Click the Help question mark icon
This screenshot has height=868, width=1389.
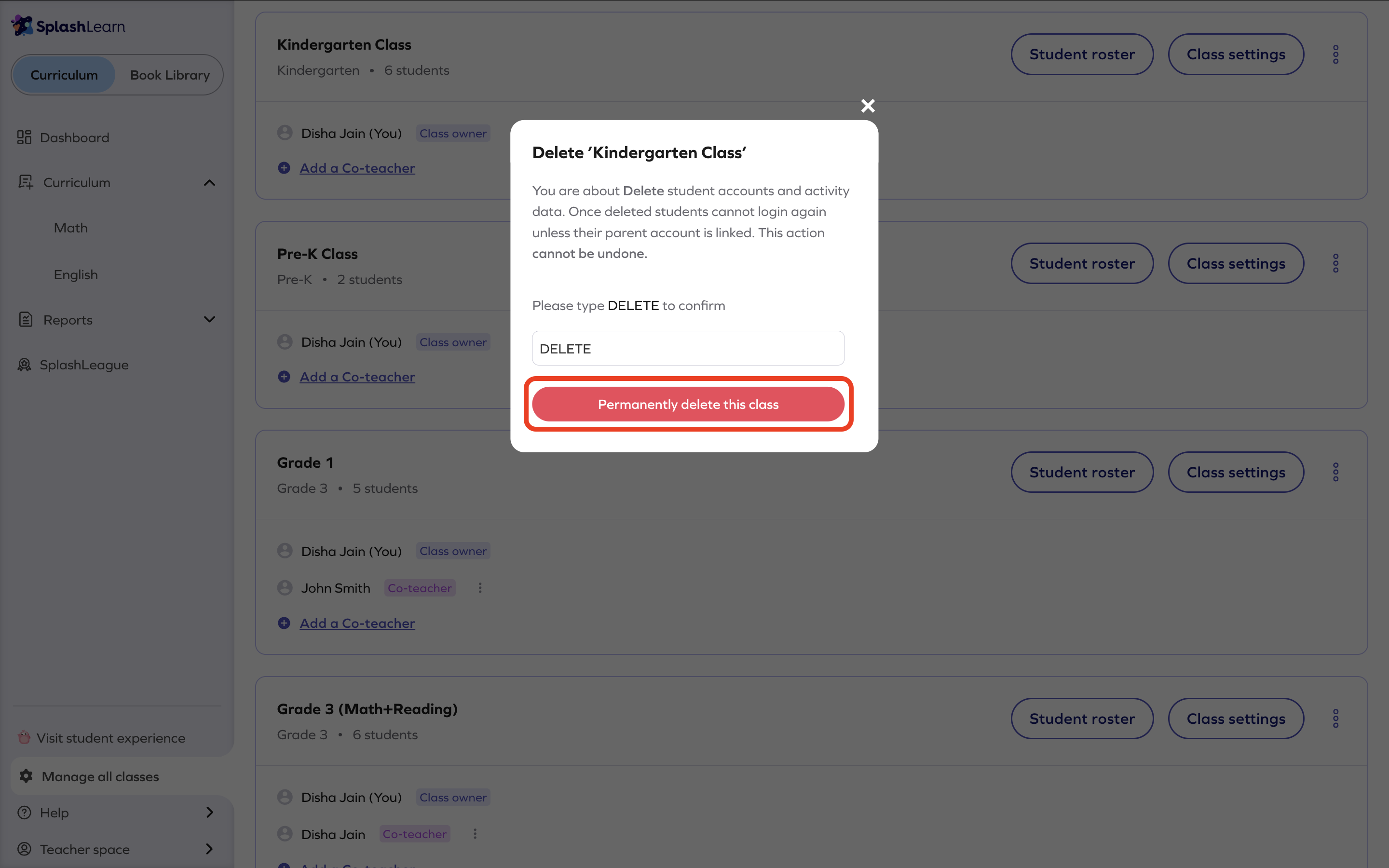[x=24, y=813]
